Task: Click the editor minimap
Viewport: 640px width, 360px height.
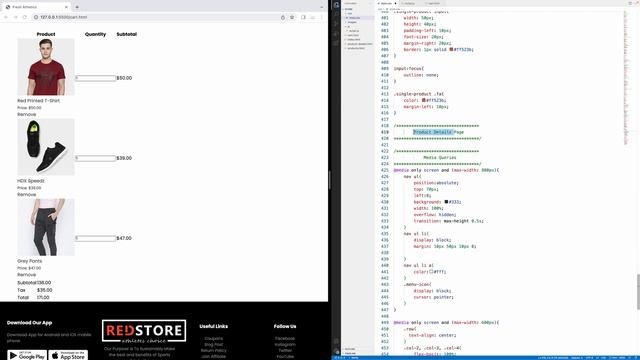Action: 627,78
